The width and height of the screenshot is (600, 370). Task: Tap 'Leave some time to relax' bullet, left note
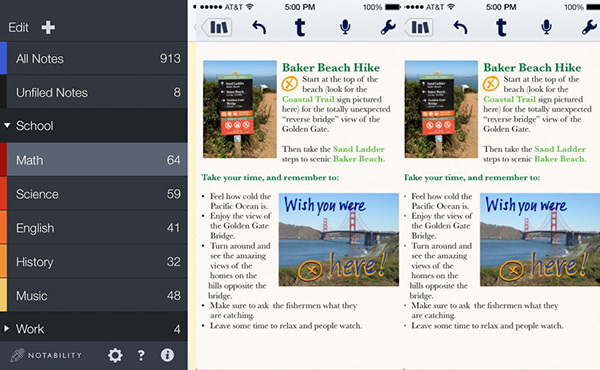pyautogui.click(x=286, y=326)
